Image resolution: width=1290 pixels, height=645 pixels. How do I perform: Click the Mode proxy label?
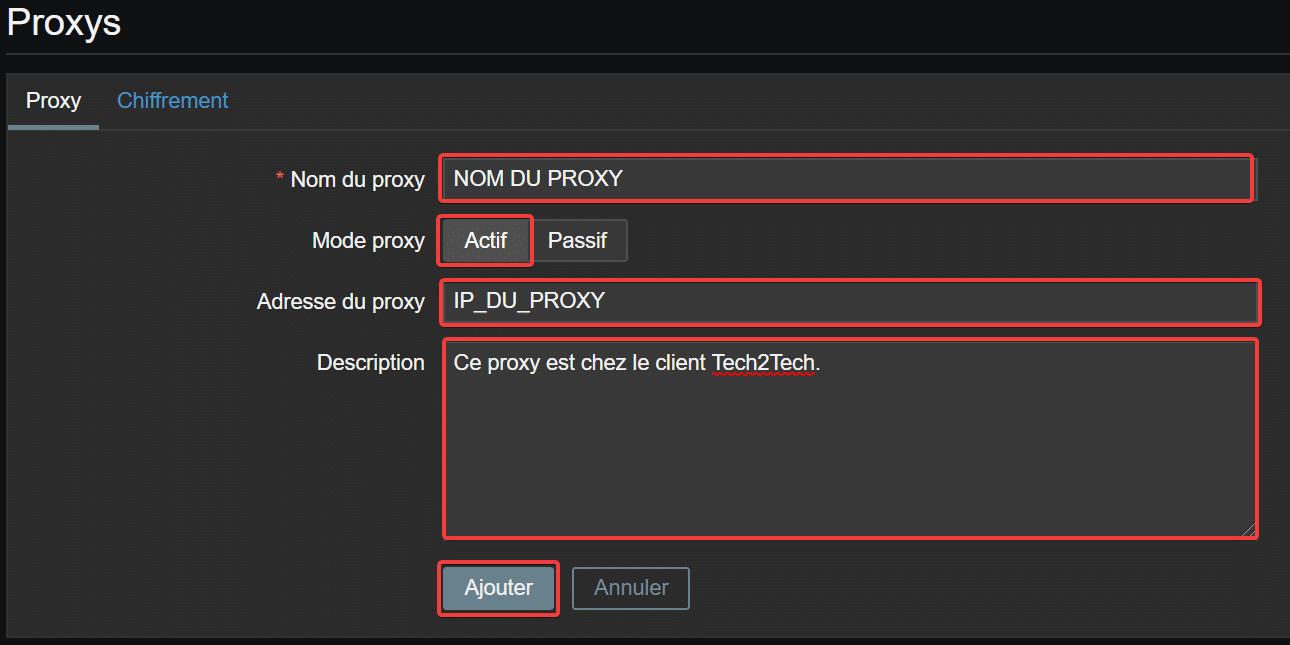point(368,241)
